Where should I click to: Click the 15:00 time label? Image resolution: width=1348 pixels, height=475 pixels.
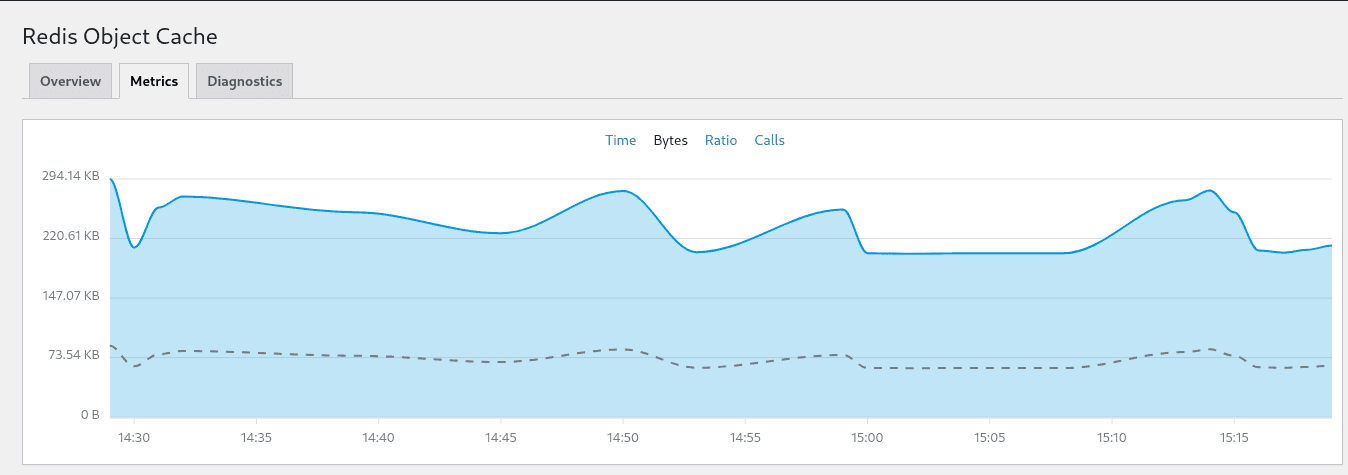tap(866, 438)
